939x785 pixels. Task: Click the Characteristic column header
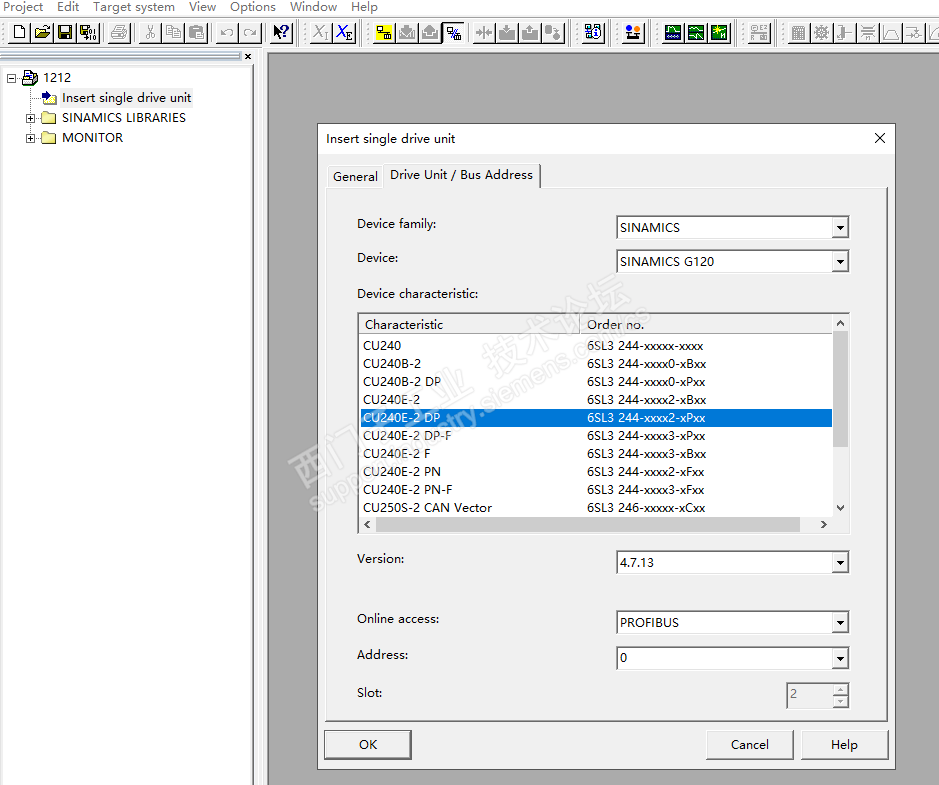(470, 325)
